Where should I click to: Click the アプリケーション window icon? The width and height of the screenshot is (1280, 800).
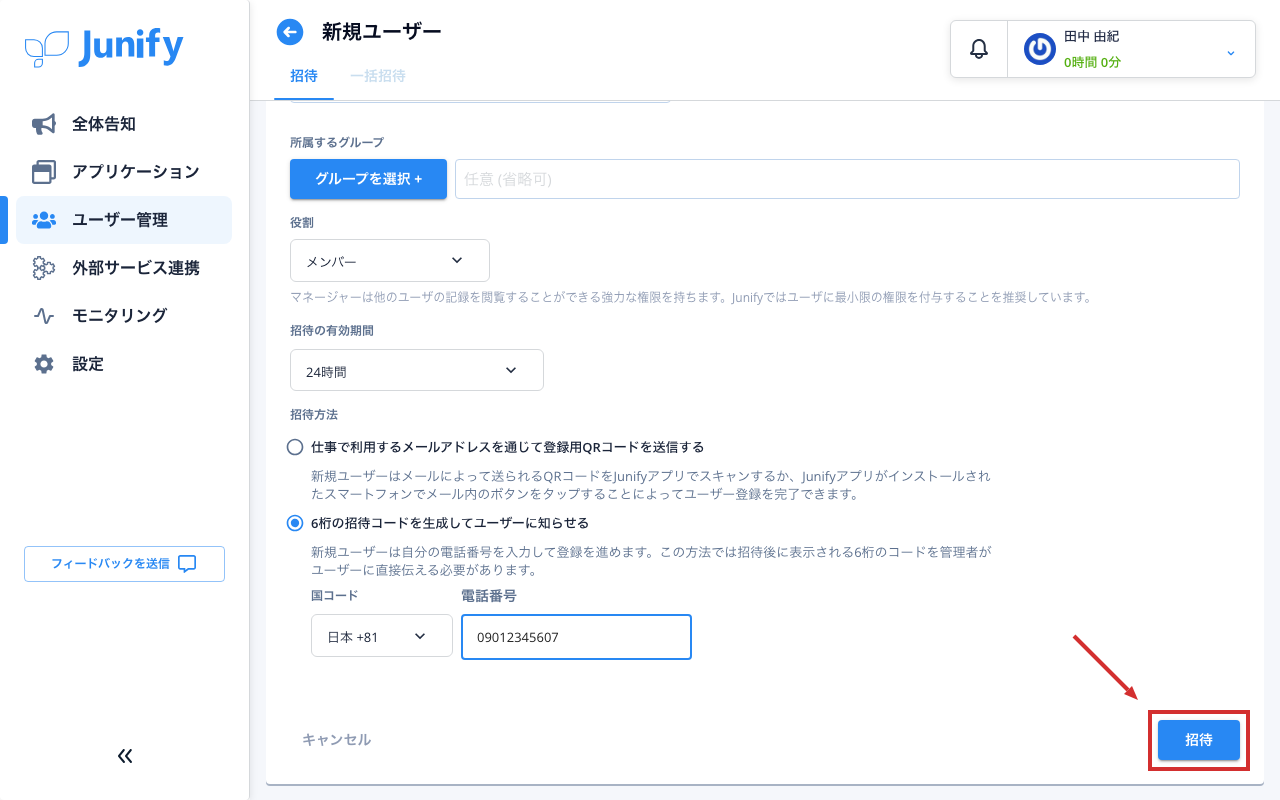click(44, 172)
